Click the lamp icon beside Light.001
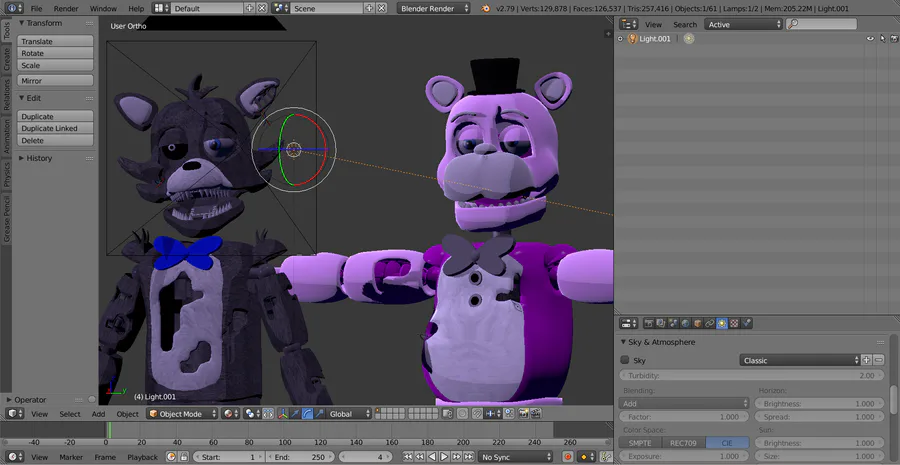 click(633, 39)
